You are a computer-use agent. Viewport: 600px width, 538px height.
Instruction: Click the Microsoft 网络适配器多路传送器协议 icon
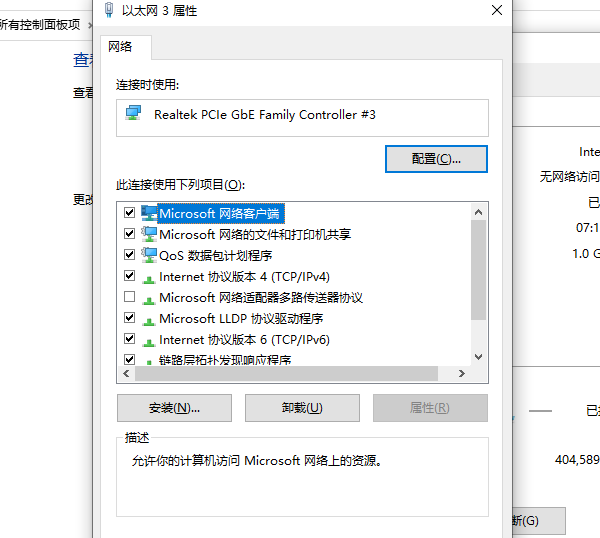coord(148,300)
